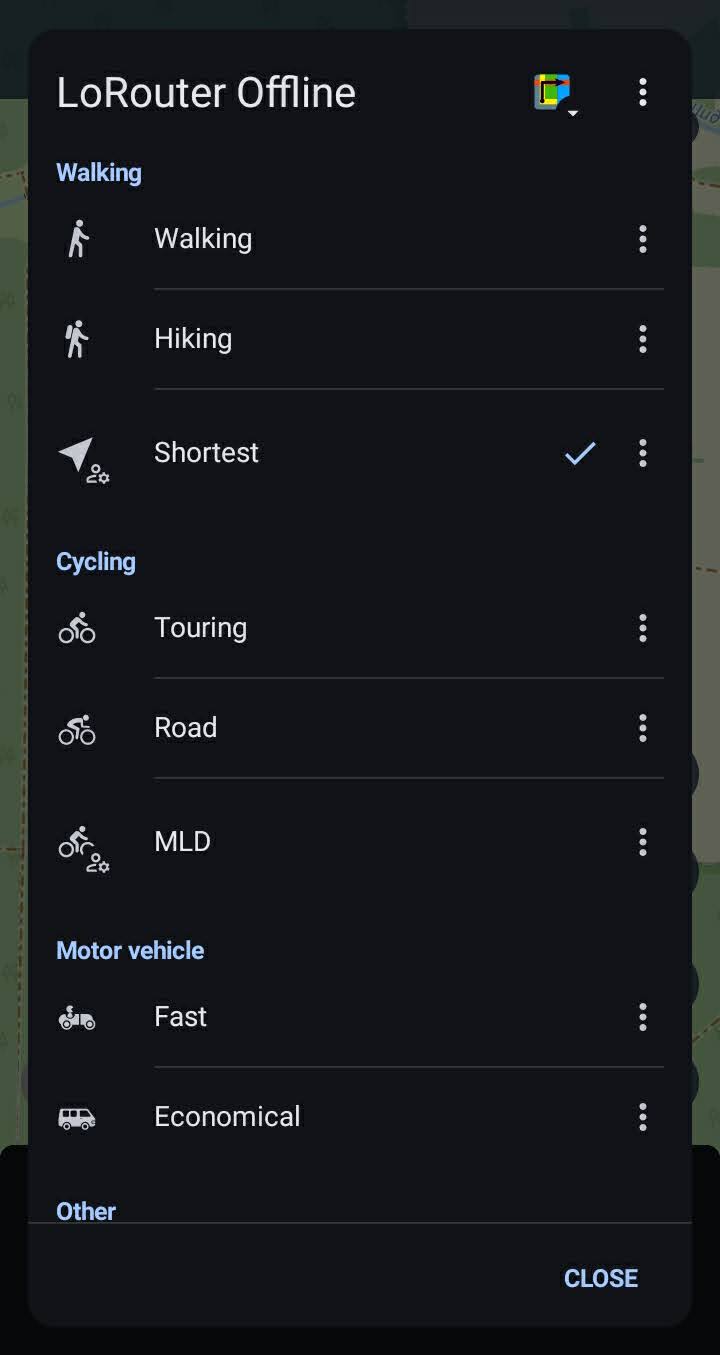Screen dimensions: 720x1355
Task: Open three-dot menu for Fast profile
Action: [x=643, y=1017]
